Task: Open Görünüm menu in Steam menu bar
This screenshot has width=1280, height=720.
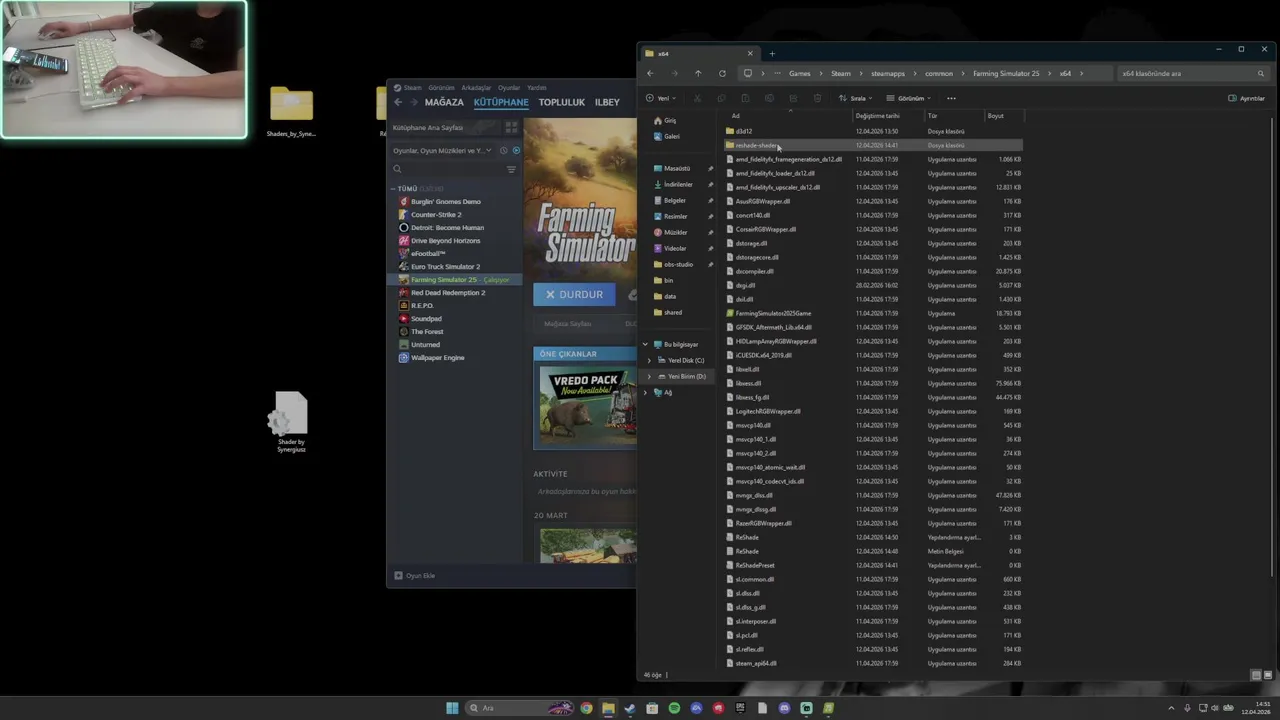Action: coord(441,87)
